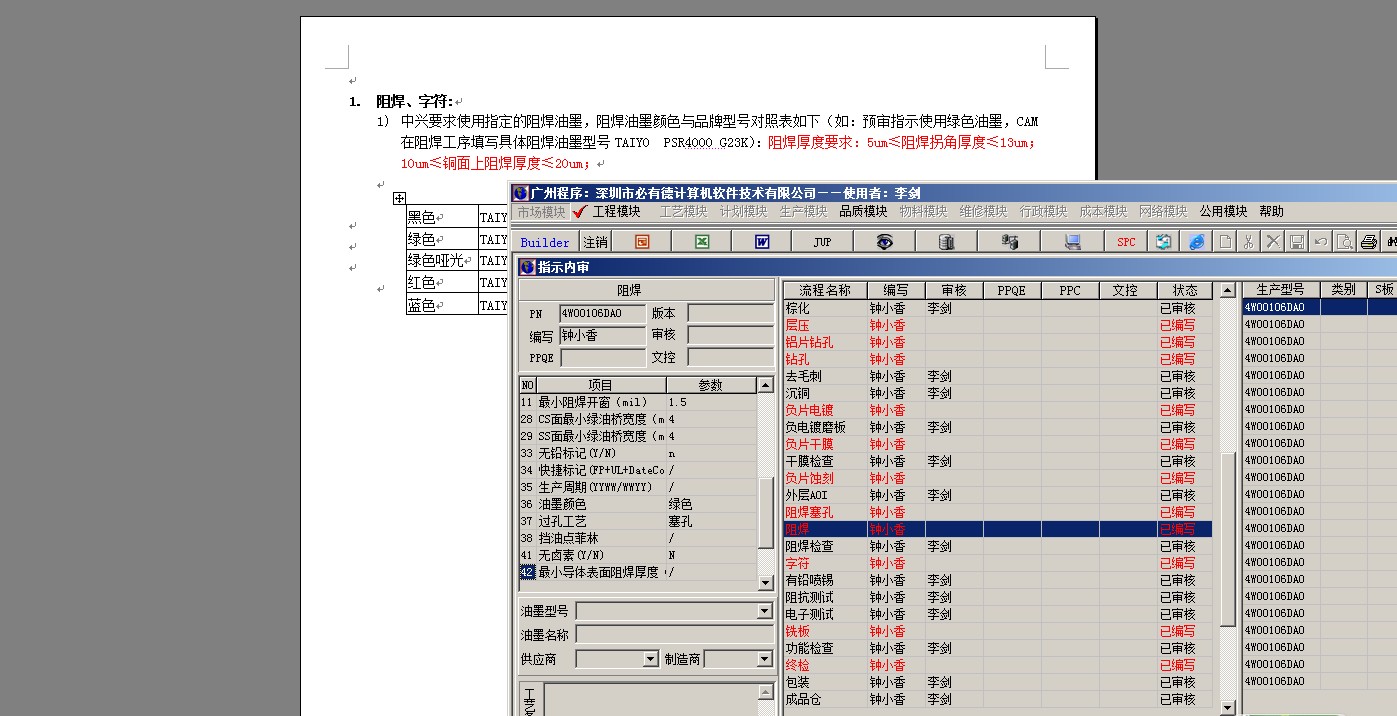This screenshot has height=716, width=1397.
Task: Click the 油墨名称 input field
Action: (x=674, y=635)
